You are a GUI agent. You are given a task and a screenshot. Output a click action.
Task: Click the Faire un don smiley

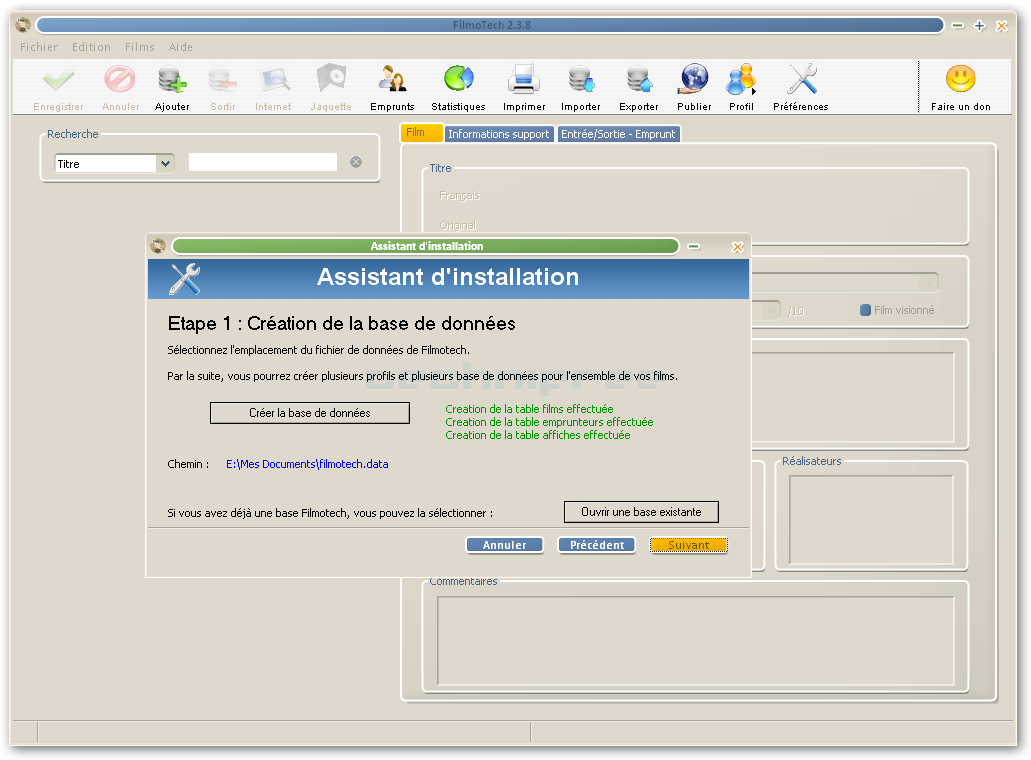click(x=960, y=80)
